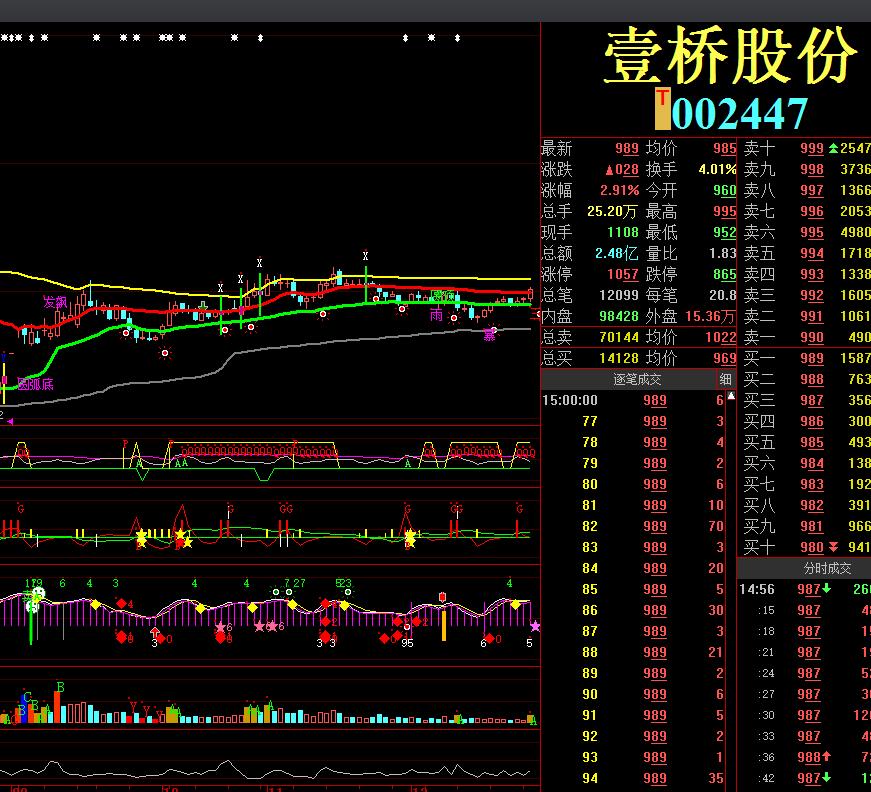Click the pink star at indicator right edge
This screenshot has height=792, width=871.
tap(535, 626)
